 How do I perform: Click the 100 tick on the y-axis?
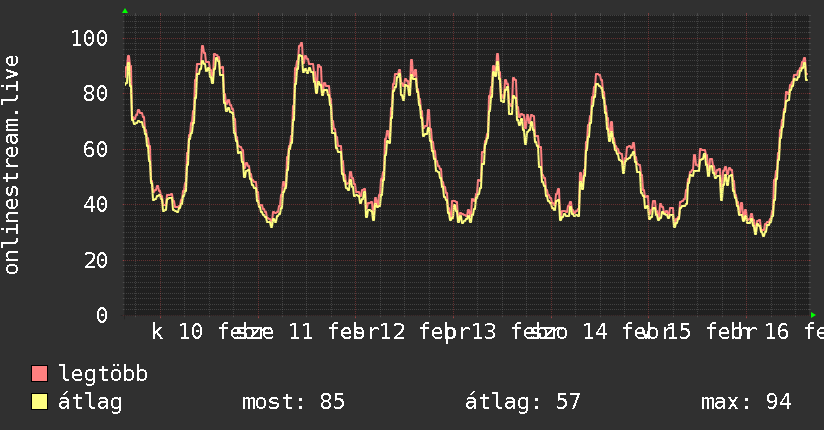(x=89, y=38)
